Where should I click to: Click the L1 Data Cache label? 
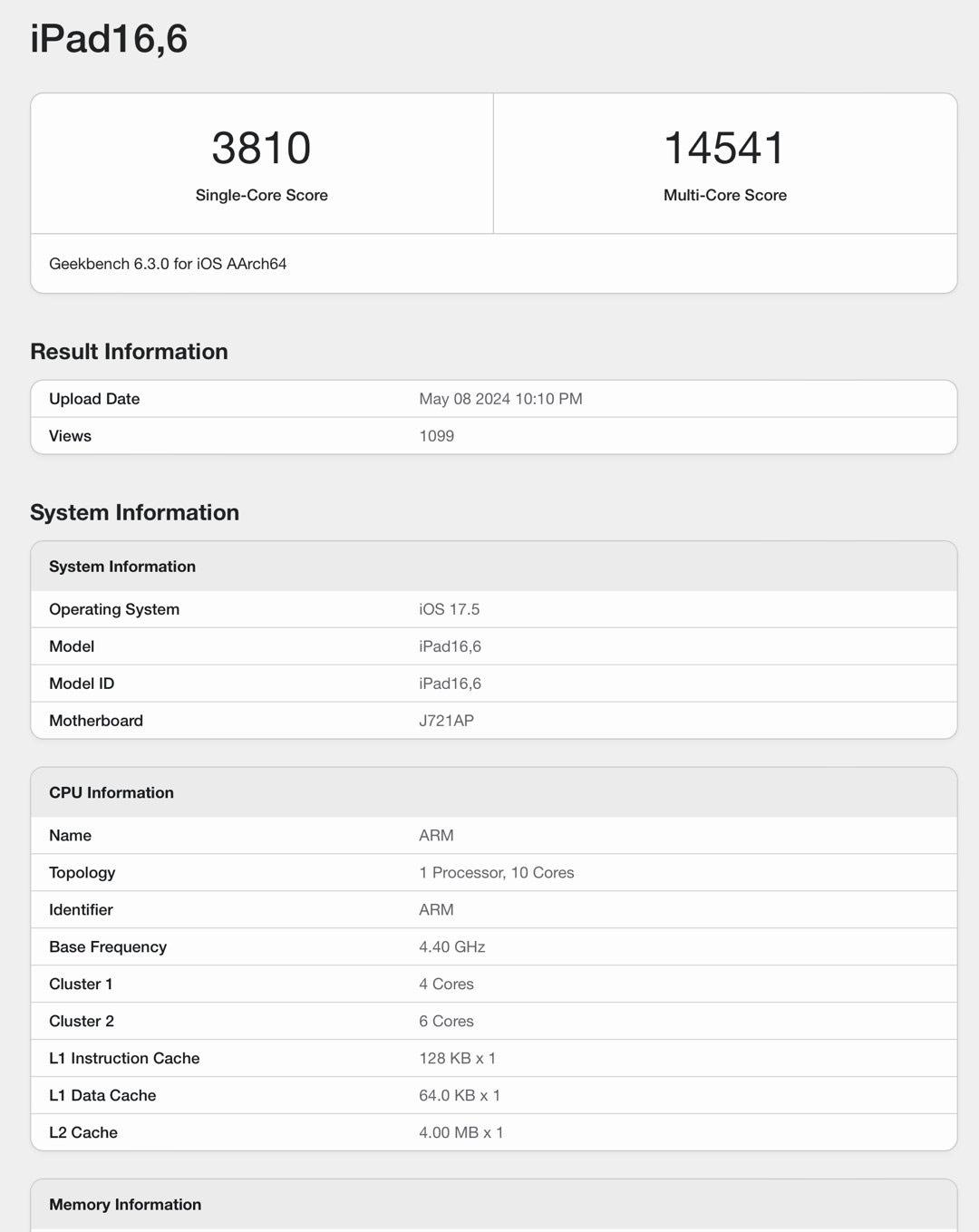tap(102, 1096)
